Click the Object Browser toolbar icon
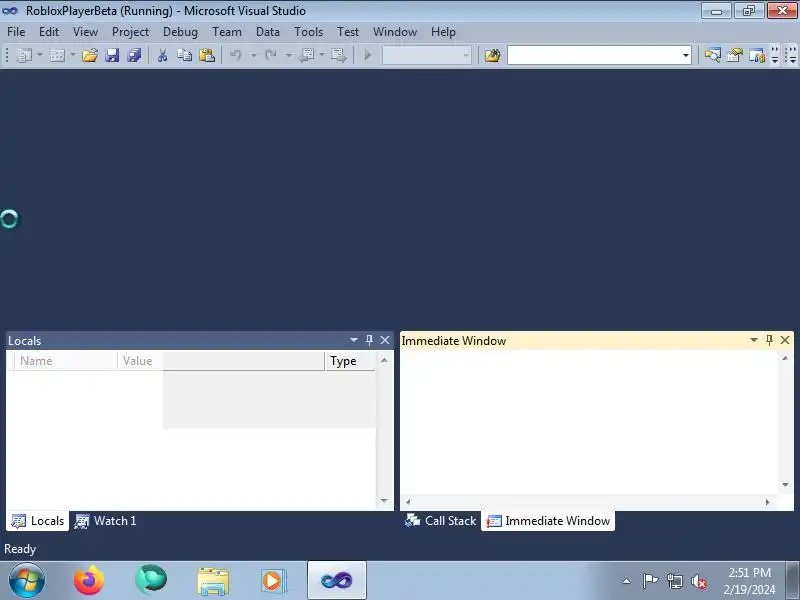 coord(757,55)
